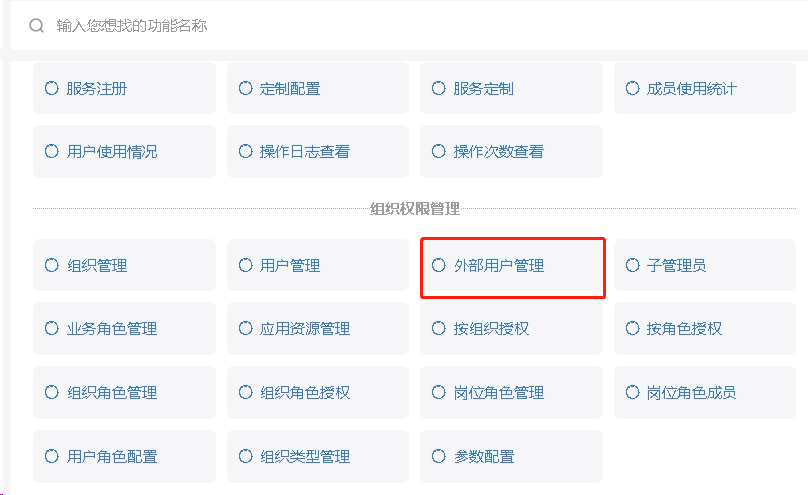Image resolution: width=808 pixels, height=495 pixels.
Task: Open the 组织管理 function
Action: (x=124, y=265)
